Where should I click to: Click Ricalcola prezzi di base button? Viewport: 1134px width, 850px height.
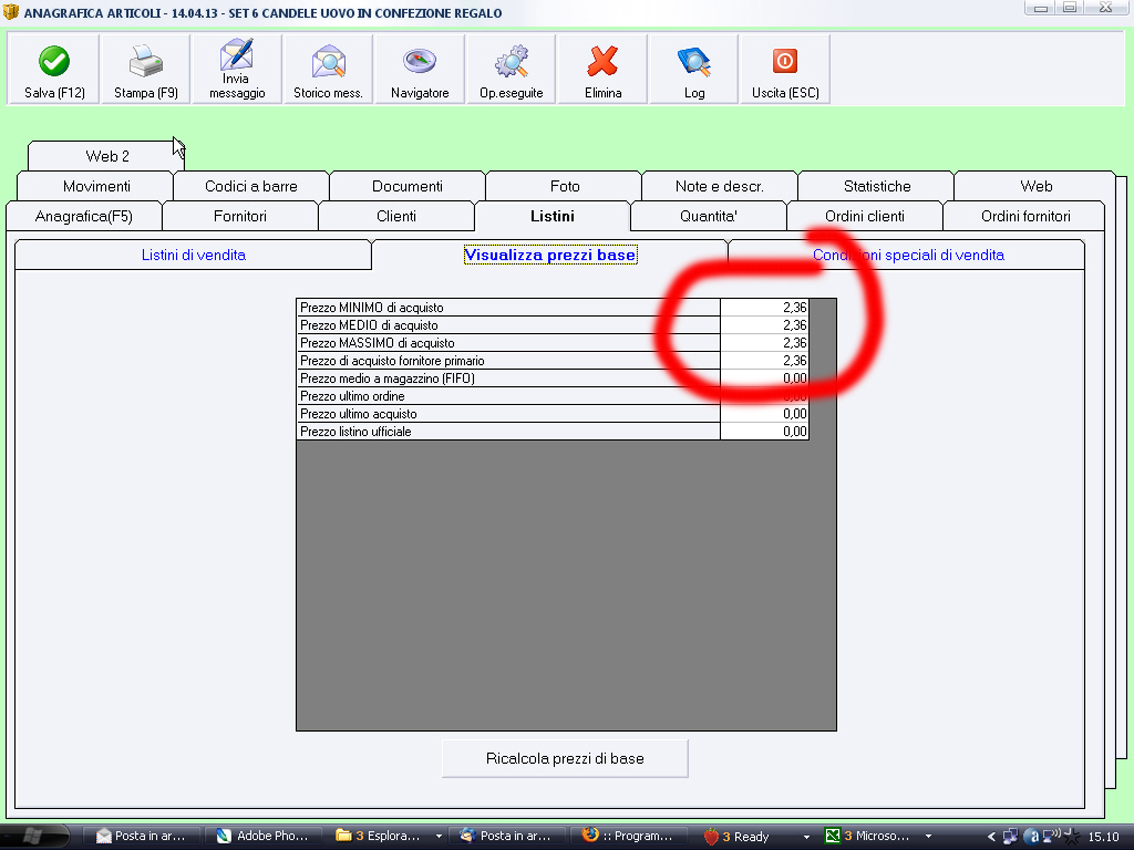[565, 758]
